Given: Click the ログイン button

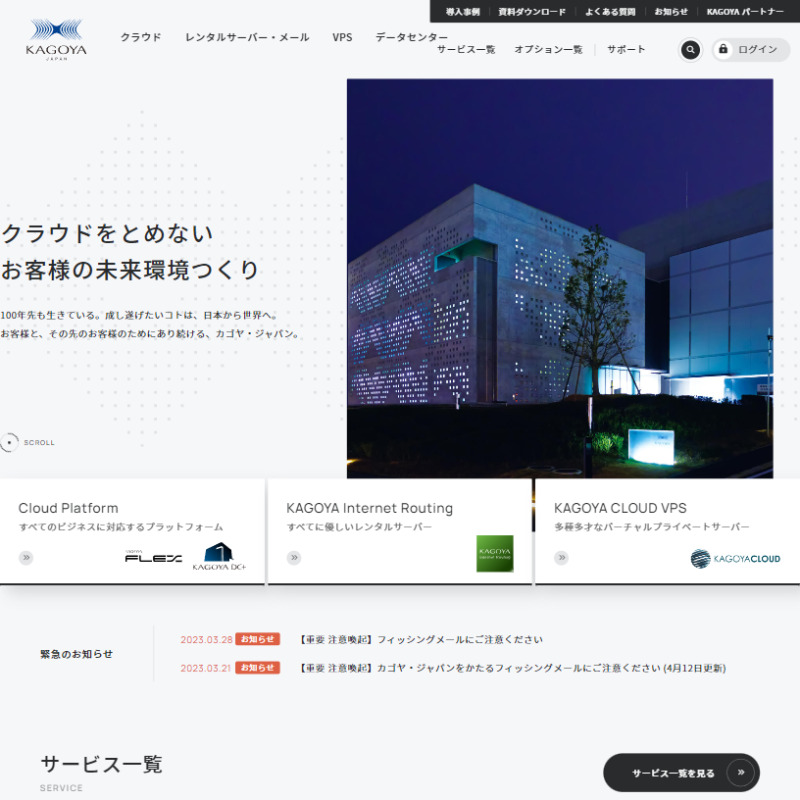Looking at the screenshot, I should 751,49.
